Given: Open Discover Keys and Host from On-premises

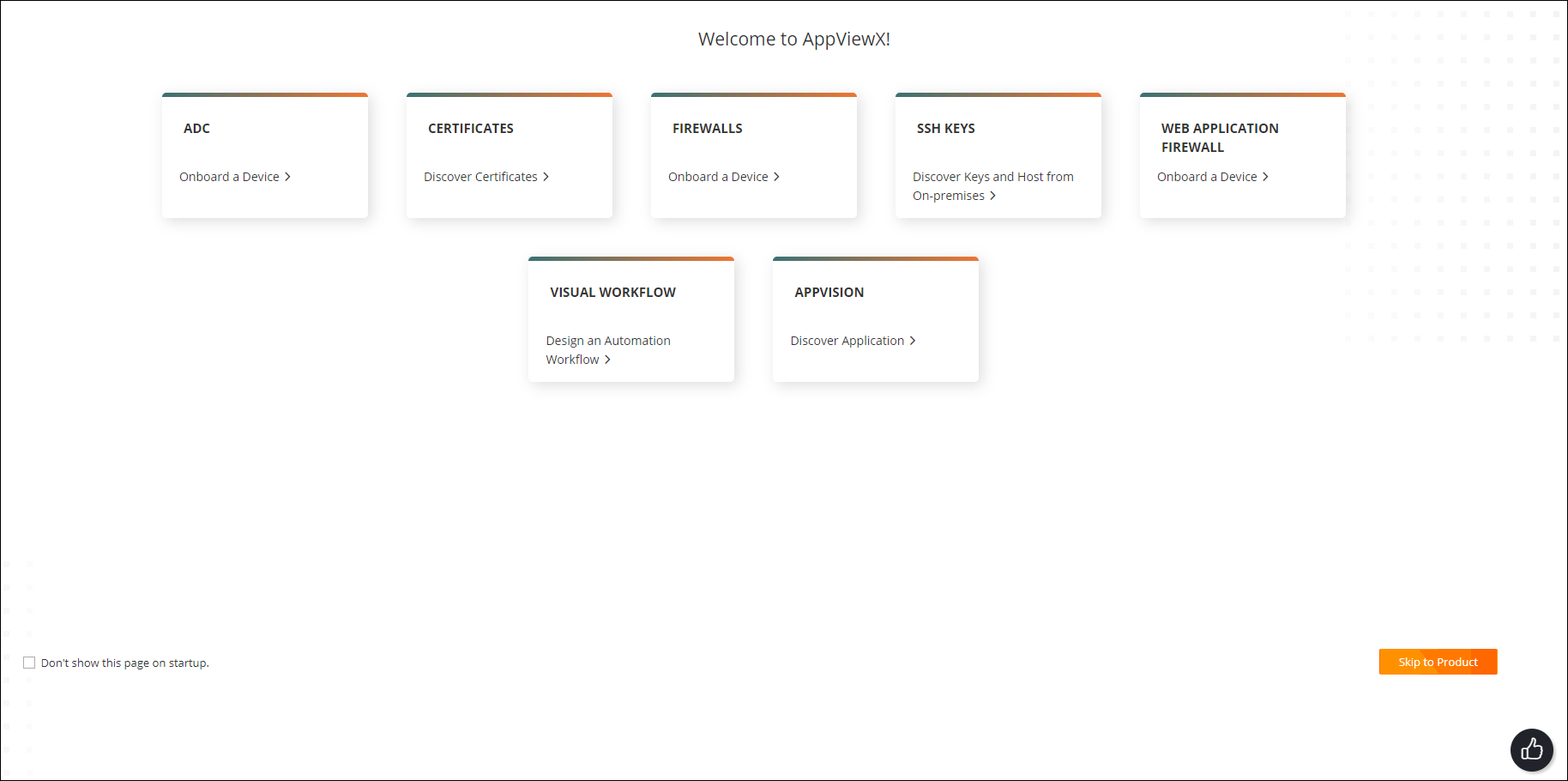Looking at the screenshot, I should coord(993,186).
